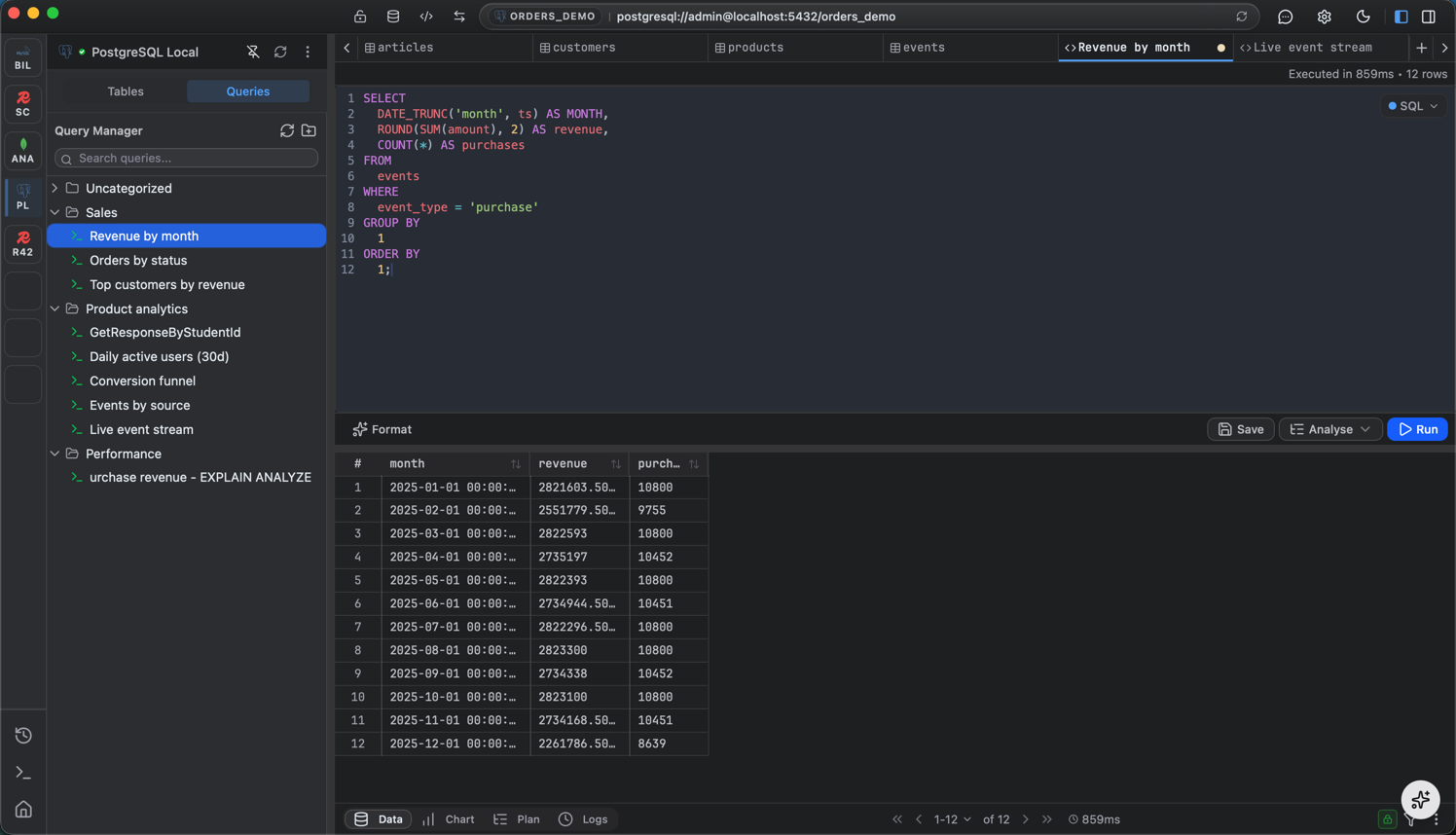The height and width of the screenshot is (835, 1456).
Task: Open settings gear icon
Action: (1325, 17)
